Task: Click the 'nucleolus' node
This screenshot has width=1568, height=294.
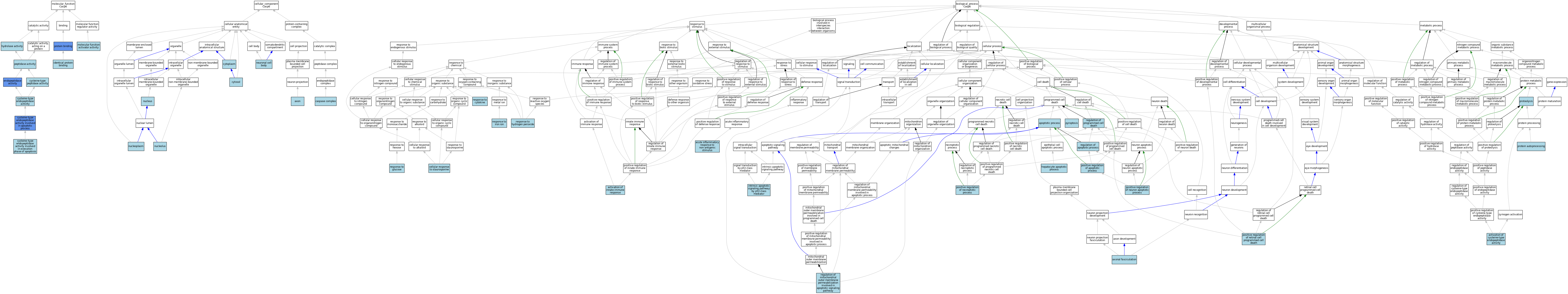Action: pyautogui.click(x=160, y=146)
